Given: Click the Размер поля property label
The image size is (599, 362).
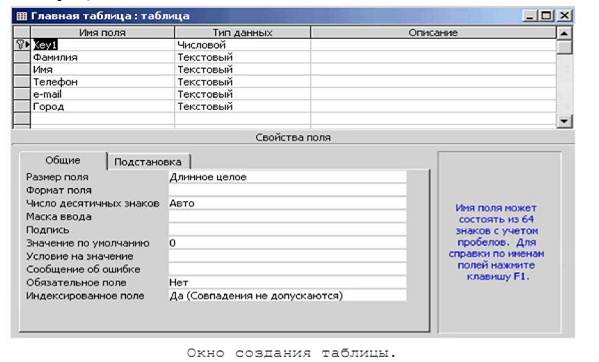Looking at the screenshot, I should pyautogui.click(x=57, y=177).
